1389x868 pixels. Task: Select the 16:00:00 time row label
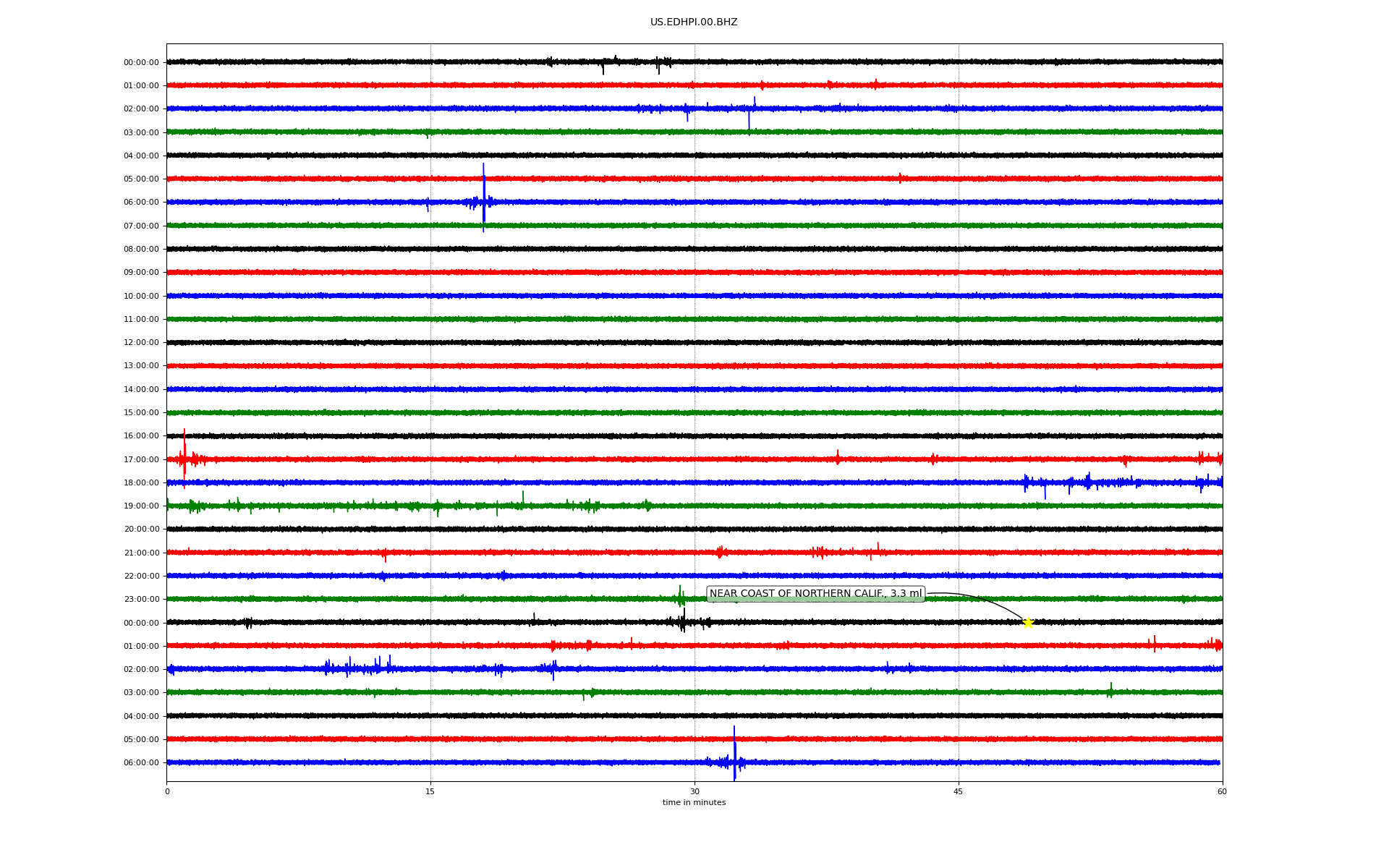tap(141, 436)
